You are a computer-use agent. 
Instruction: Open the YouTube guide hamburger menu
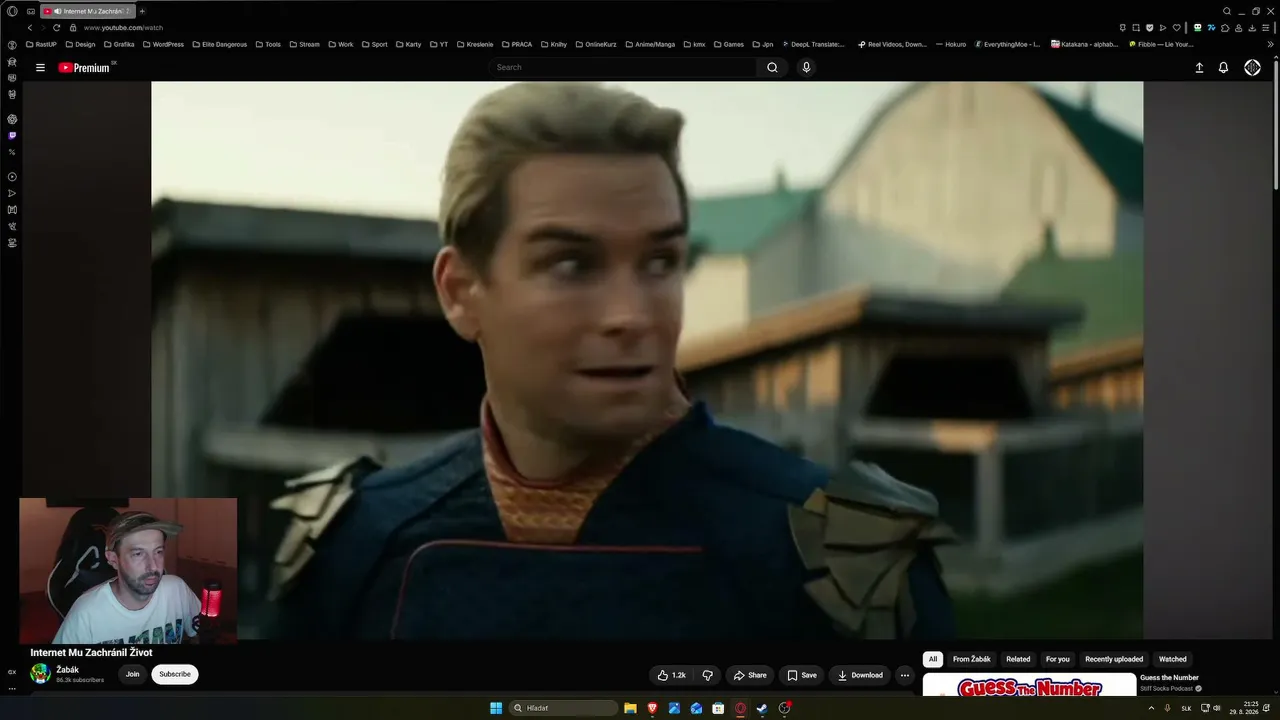pos(40,68)
